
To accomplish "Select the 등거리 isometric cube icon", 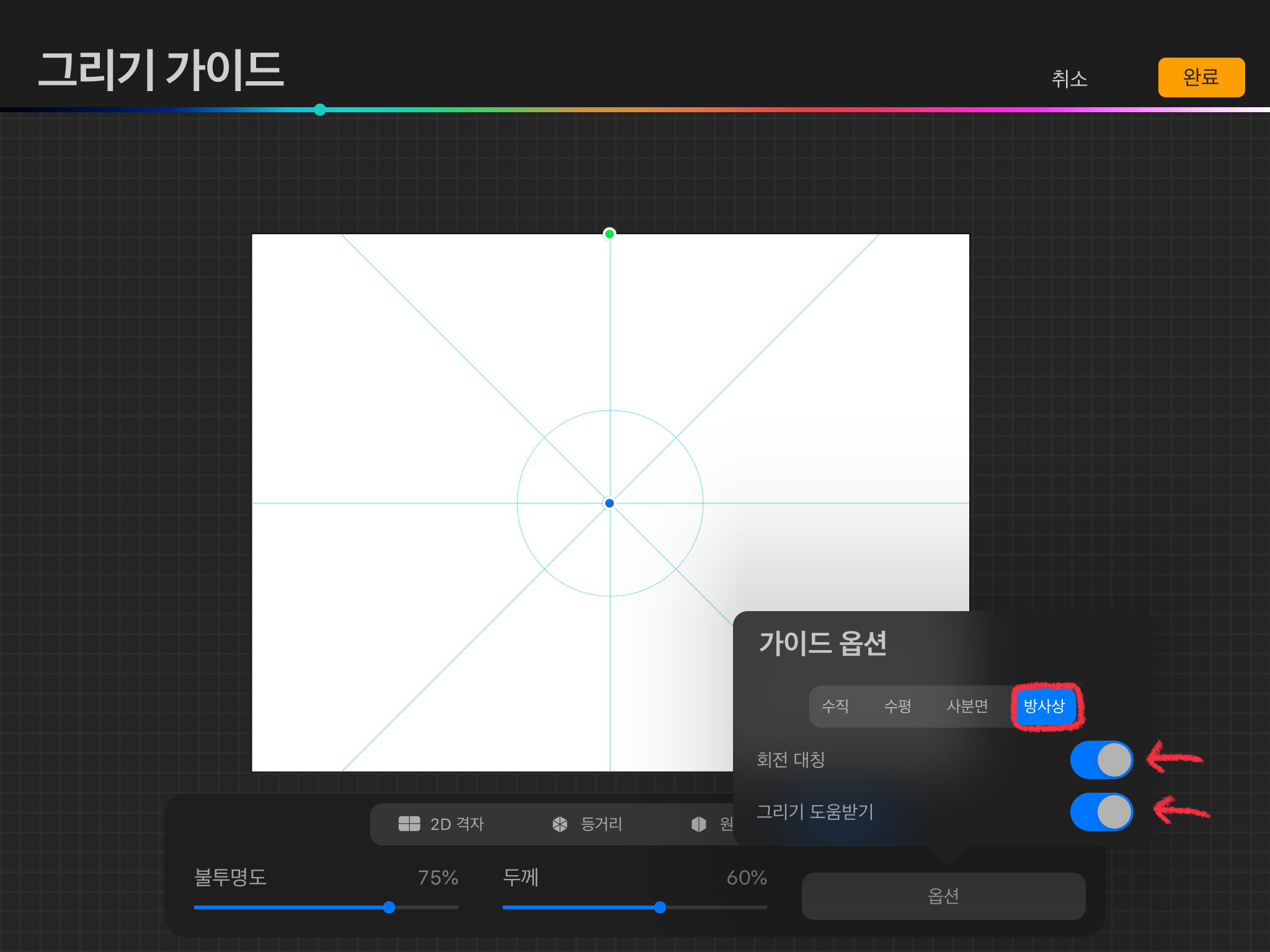I will pos(560,824).
